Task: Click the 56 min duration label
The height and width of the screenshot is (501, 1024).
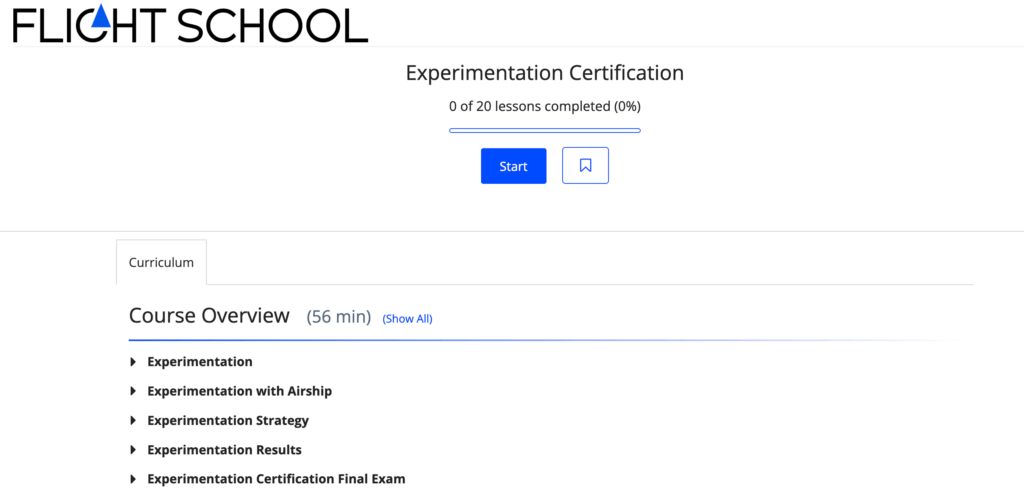Action: click(338, 317)
